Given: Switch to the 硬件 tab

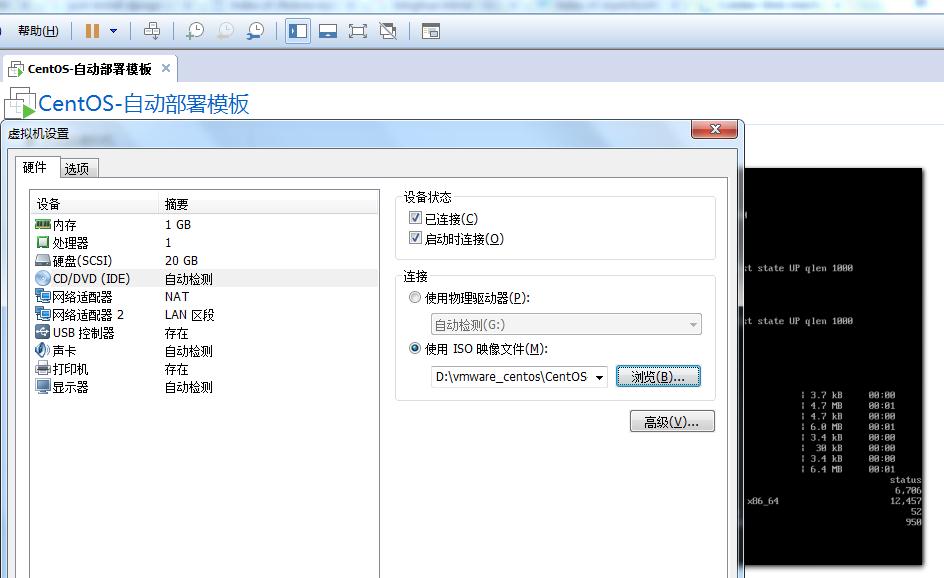Looking at the screenshot, I should pyautogui.click(x=35, y=167).
